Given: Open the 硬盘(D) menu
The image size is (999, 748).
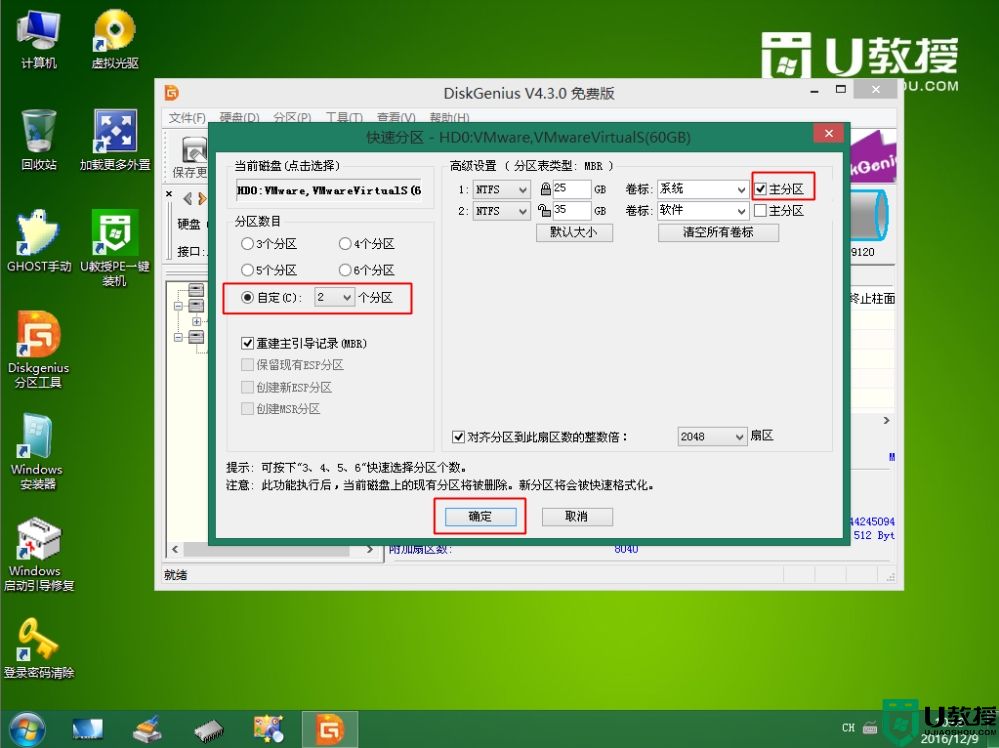Looking at the screenshot, I should coord(240,117).
